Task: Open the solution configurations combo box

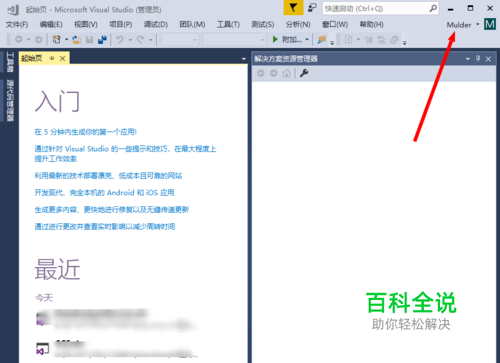Action: point(180,40)
